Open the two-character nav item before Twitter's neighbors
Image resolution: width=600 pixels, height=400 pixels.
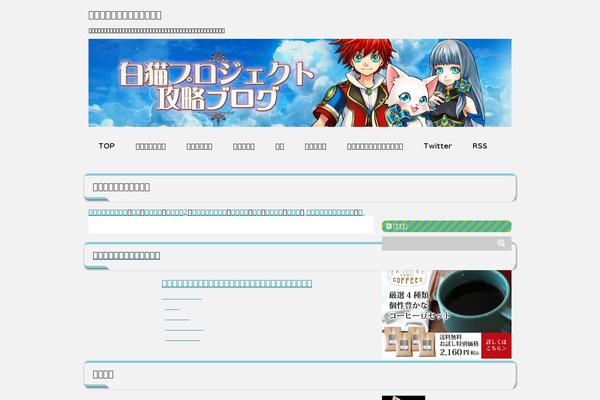[x=280, y=146]
